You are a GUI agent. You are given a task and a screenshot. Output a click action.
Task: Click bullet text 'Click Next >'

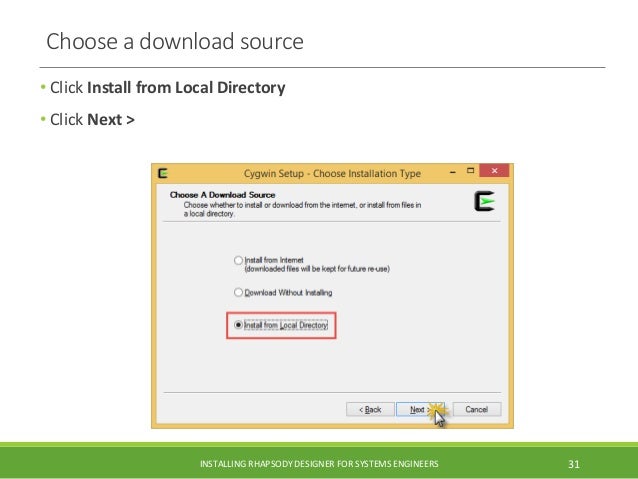click(x=92, y=120)
